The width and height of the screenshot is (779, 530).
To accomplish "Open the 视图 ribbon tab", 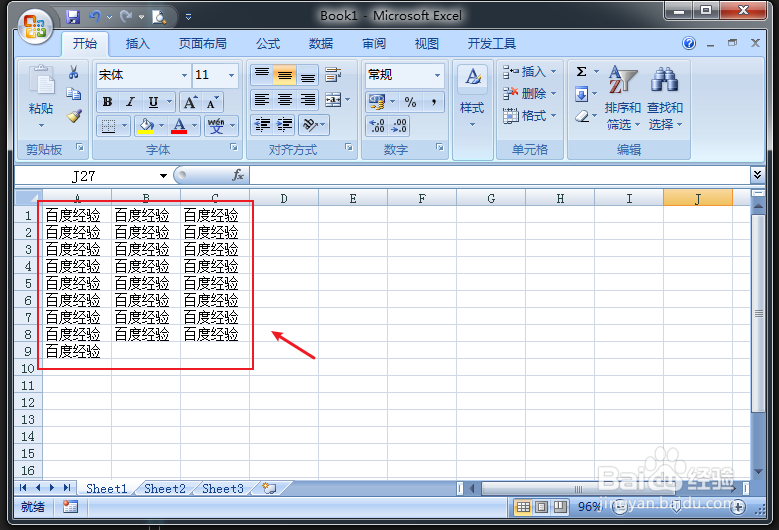I will [427, 44].
